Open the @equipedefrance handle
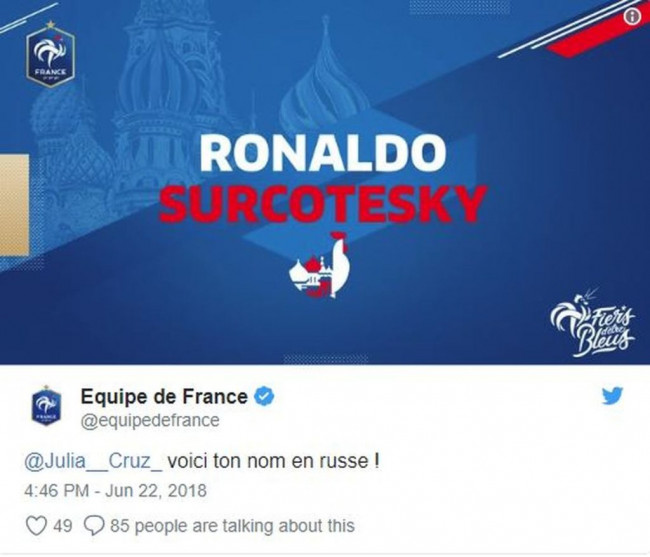Screen dimensions: 650x557 click(x=150, y=421)
